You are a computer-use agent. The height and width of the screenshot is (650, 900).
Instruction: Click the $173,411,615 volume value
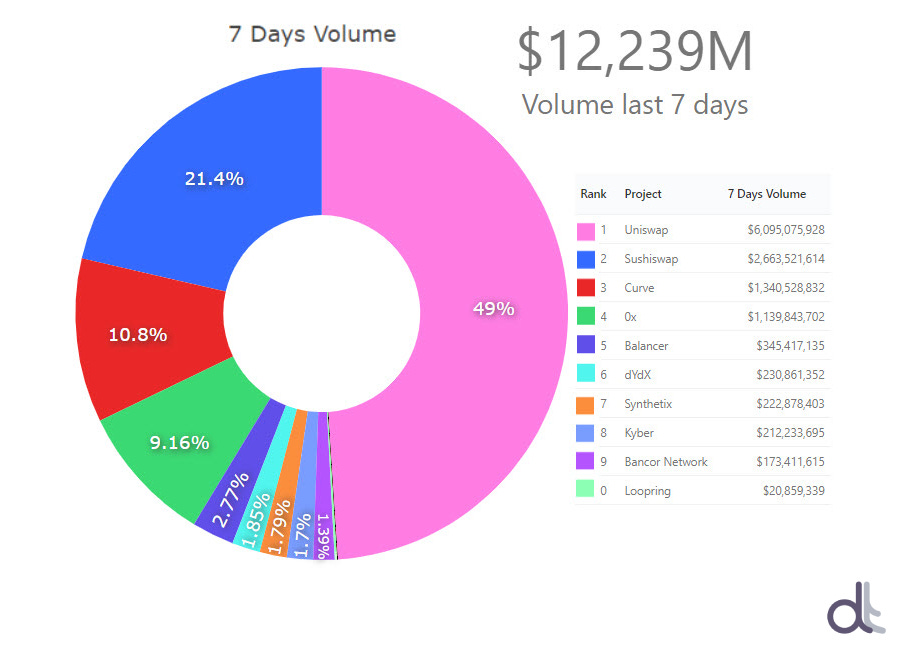(790, 462)
